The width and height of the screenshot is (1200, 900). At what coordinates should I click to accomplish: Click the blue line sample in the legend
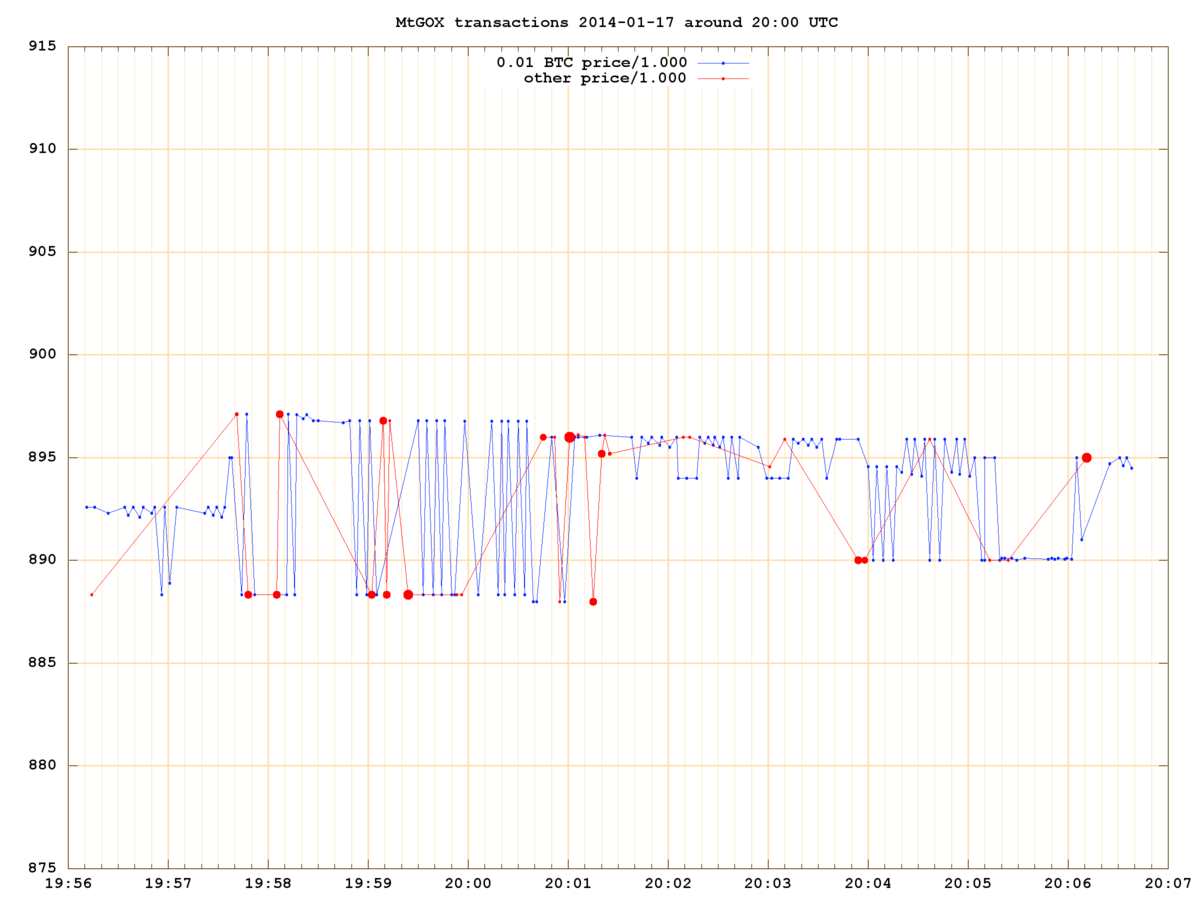(722, 62)
